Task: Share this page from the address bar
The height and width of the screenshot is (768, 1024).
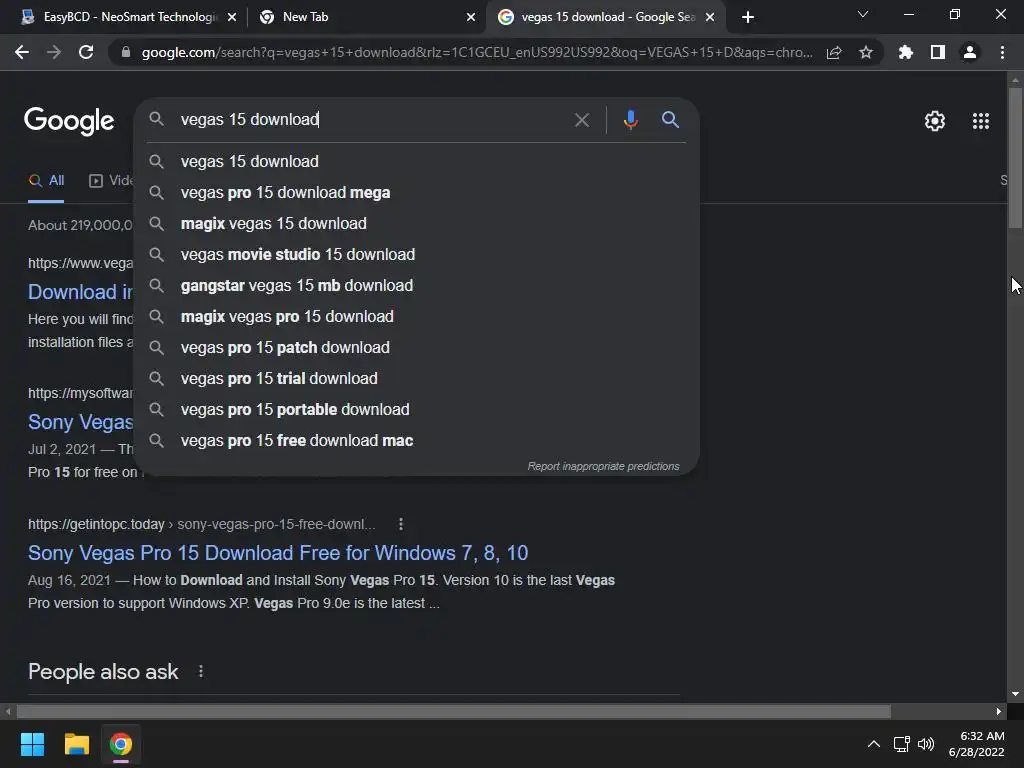Action: pyautogui.click(x=834, y=52)
